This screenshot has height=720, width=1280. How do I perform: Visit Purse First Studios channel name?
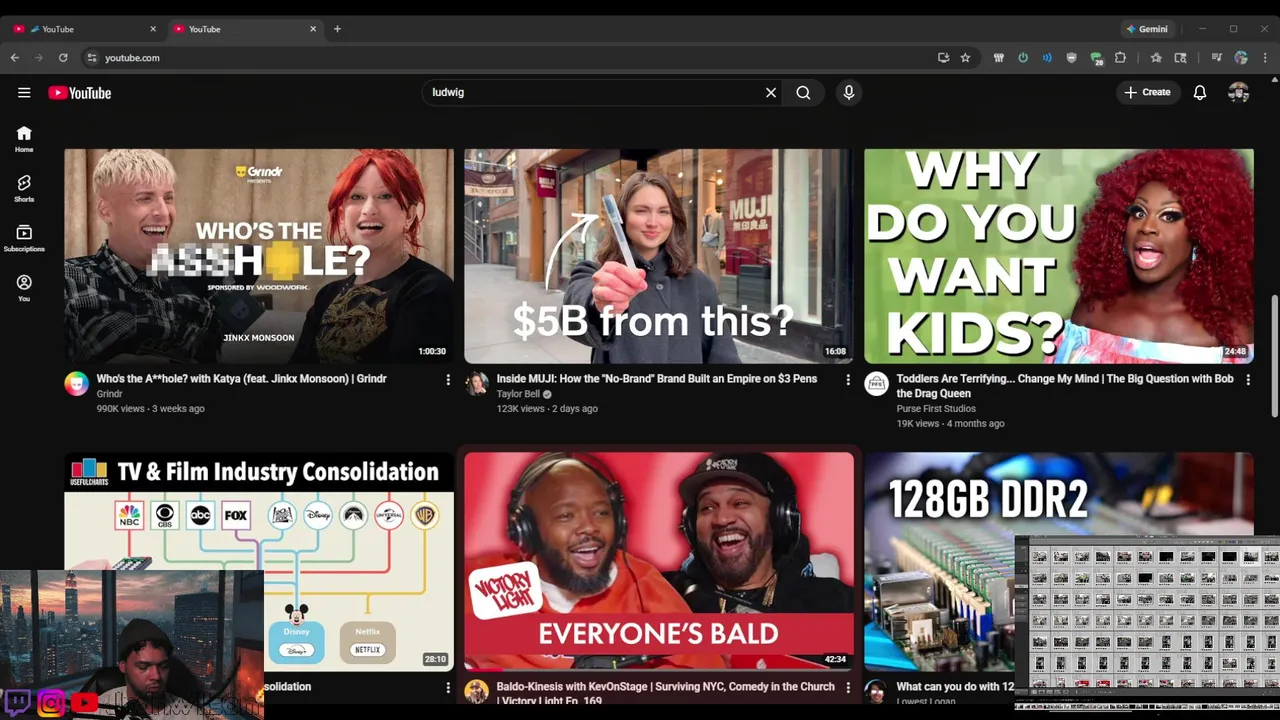[x=934, y=408]
